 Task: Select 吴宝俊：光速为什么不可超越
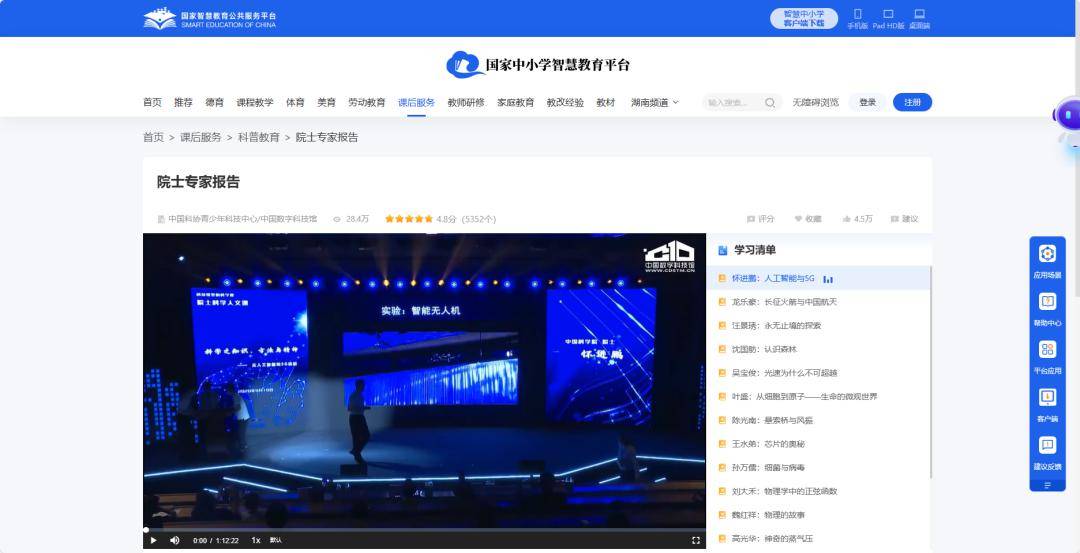[818, 373]
